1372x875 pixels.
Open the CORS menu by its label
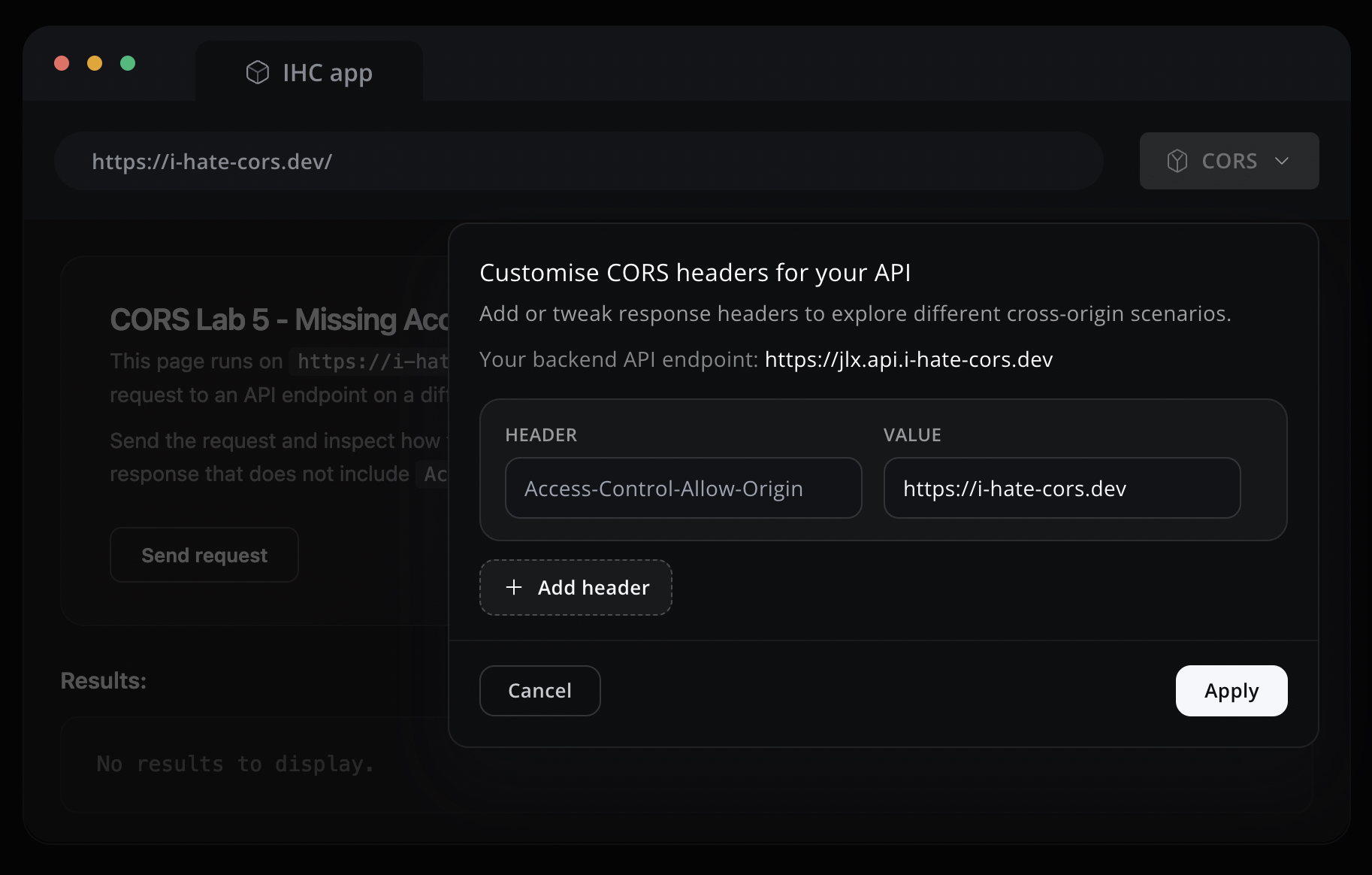pyautogui.click(x=1229, y=161)
